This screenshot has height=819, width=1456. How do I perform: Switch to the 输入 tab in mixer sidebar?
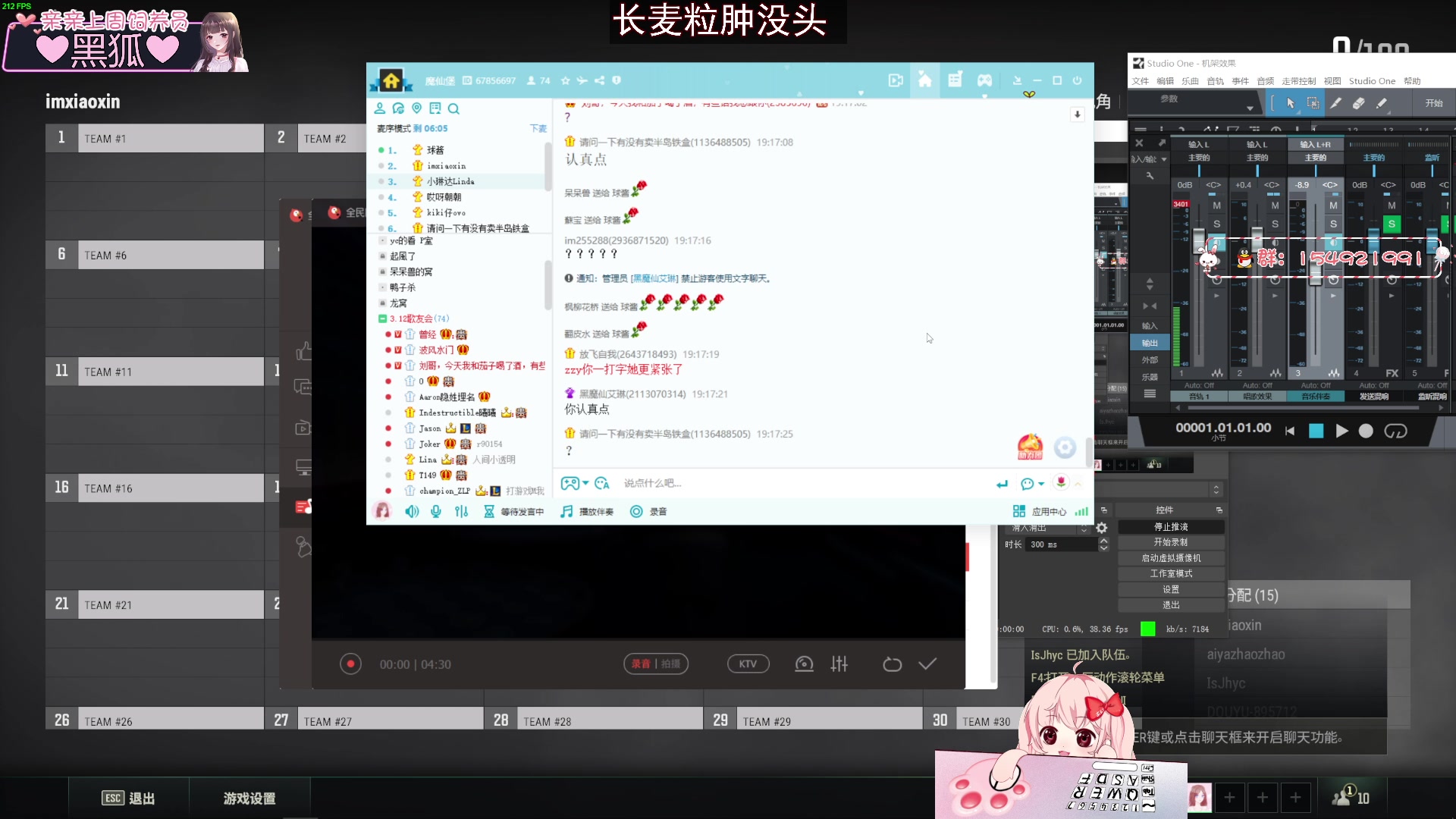(1150, 326)
